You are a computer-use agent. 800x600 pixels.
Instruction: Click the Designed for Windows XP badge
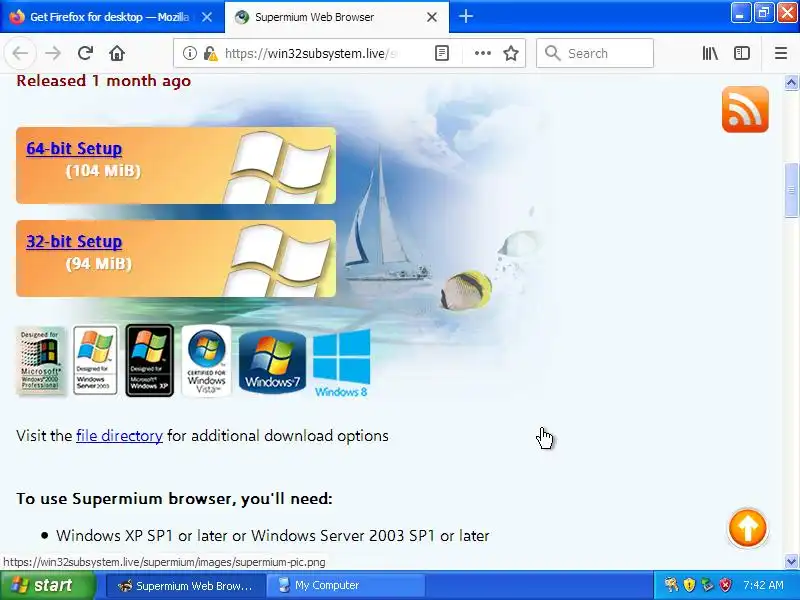(x=149, y=361)
